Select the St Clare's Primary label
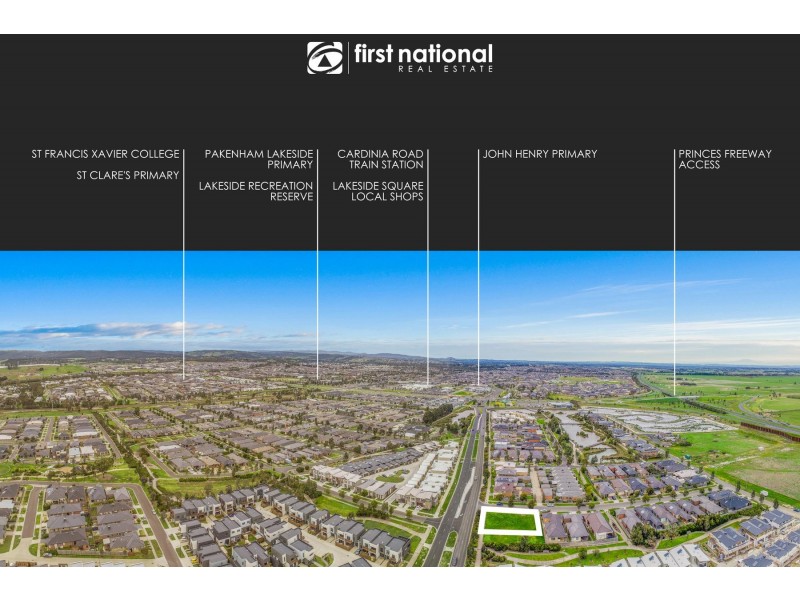 coord(128,175)
